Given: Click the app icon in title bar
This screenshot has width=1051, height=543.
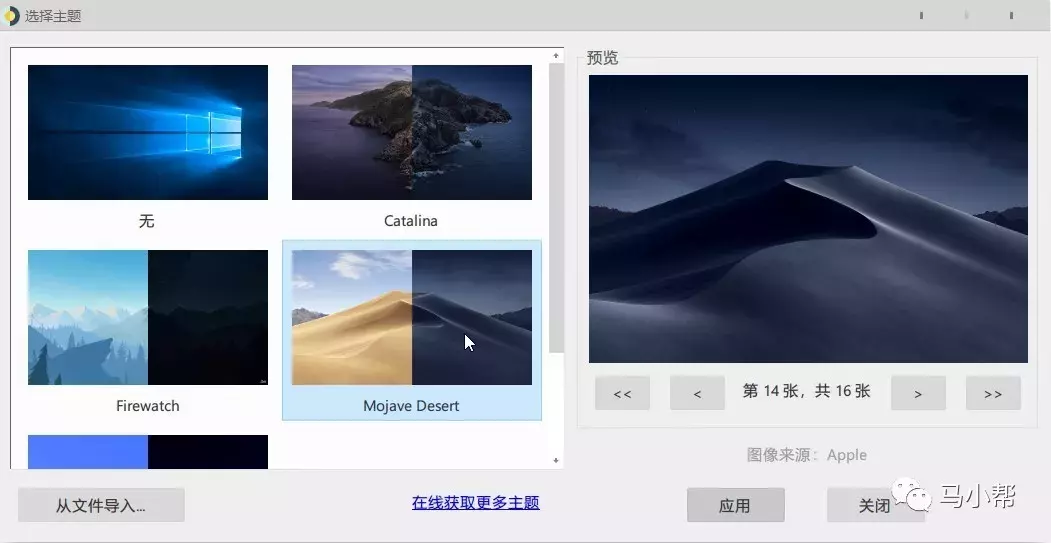Looking at the screenshot, I should [x=10, y=15].
